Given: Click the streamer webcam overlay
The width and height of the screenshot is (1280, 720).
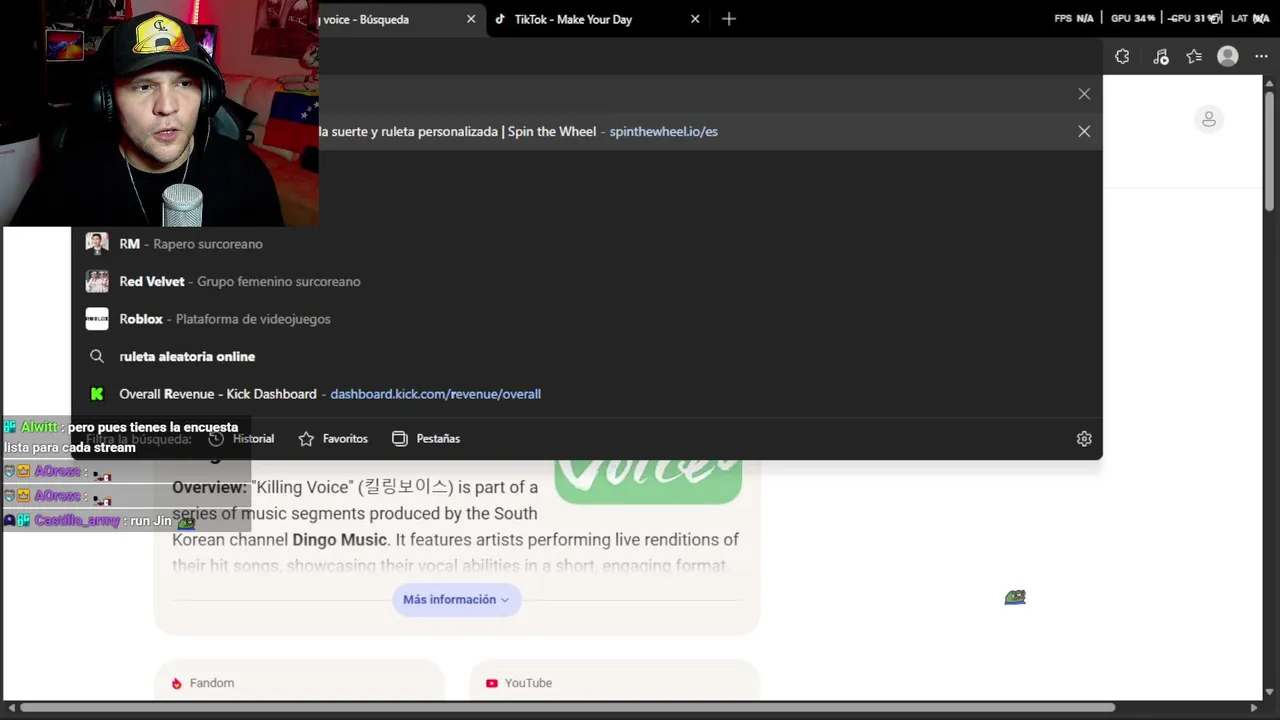Looking at the screenshot, I should (160, 113).
